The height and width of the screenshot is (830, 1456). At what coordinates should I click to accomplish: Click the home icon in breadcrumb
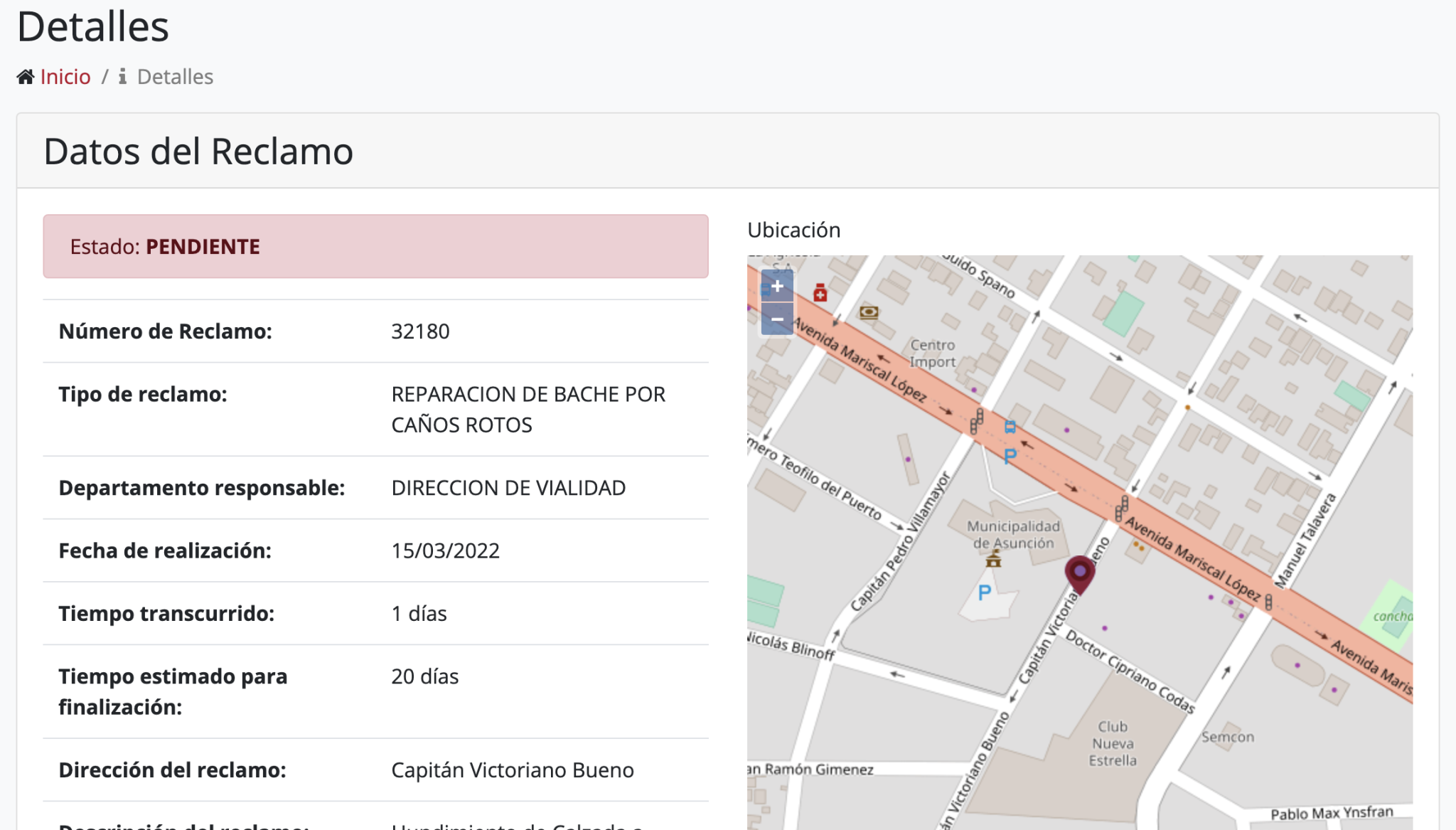(26, 77)
